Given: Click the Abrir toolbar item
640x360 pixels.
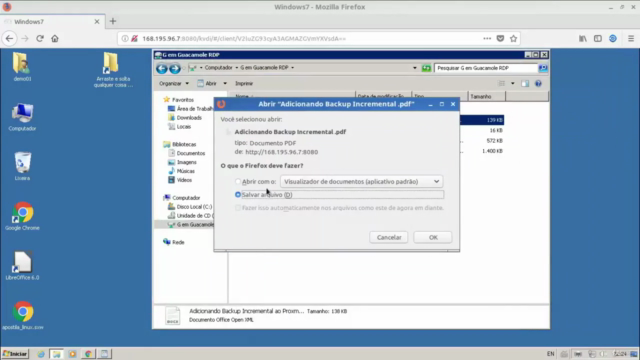Looking at the screenshot, I should pos(207,83).
